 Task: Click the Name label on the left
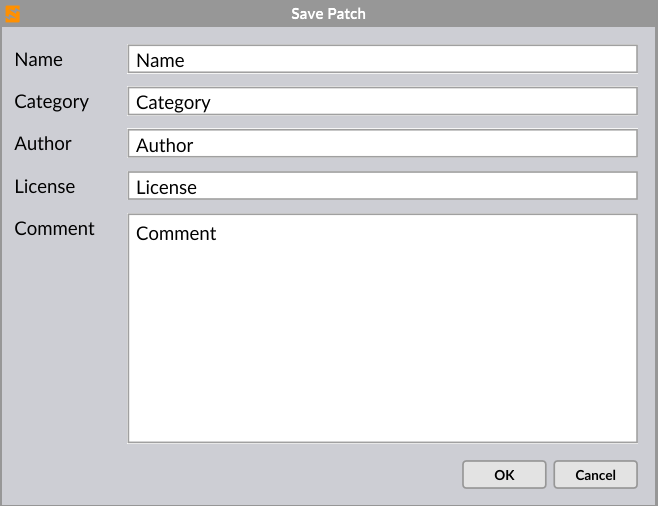coord(39,60)
